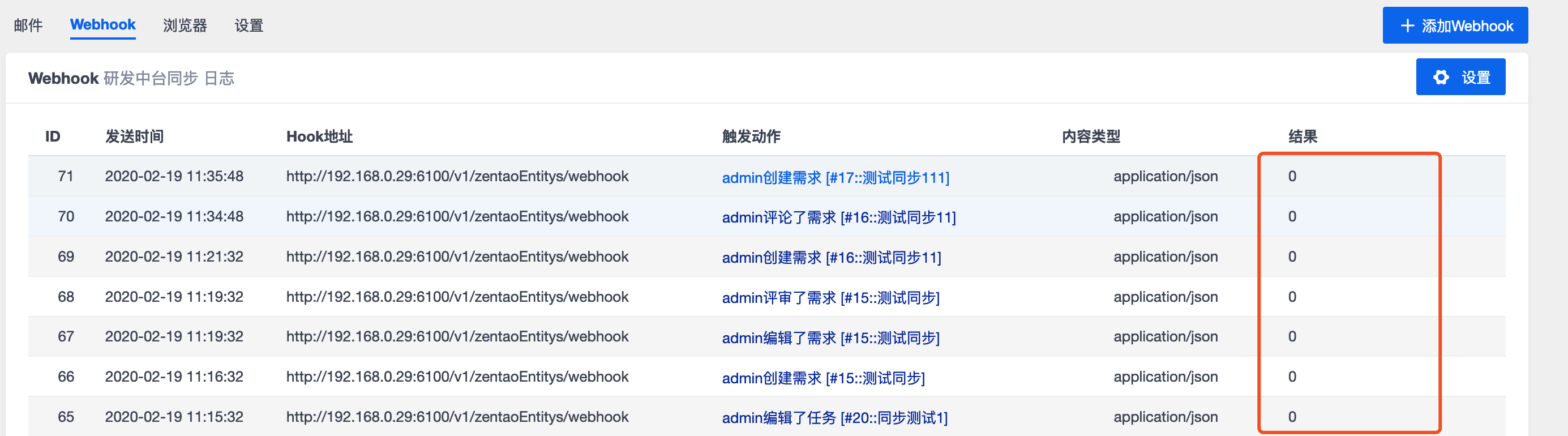
Task: Click admin创建需求 #16 测试同步11 link
Action: pyautogui.click(x=831, y=258)
